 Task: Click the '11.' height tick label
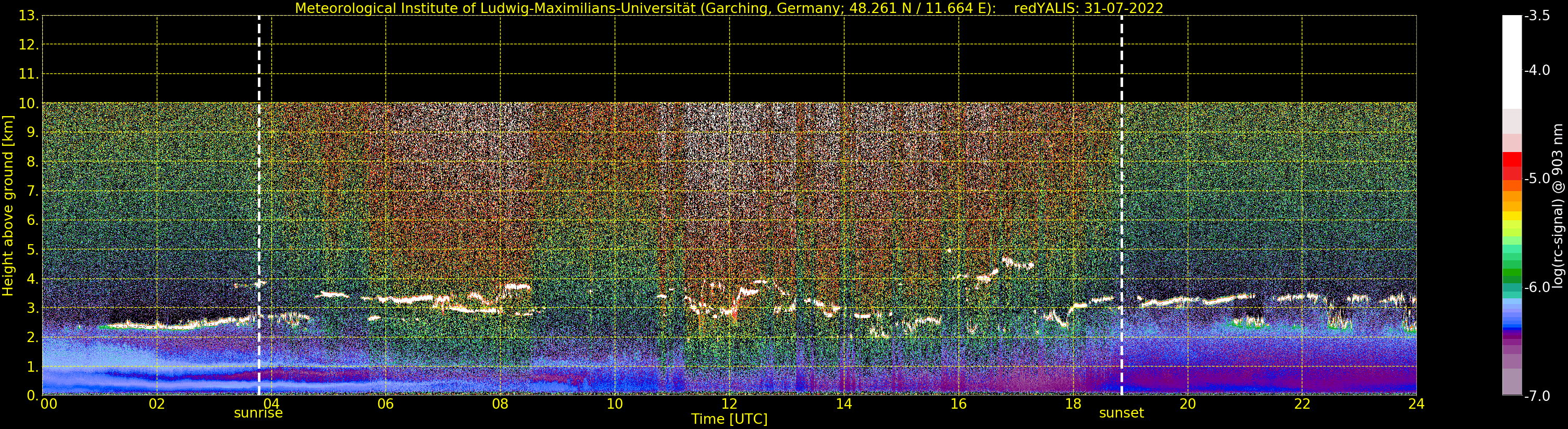point(29,74)
